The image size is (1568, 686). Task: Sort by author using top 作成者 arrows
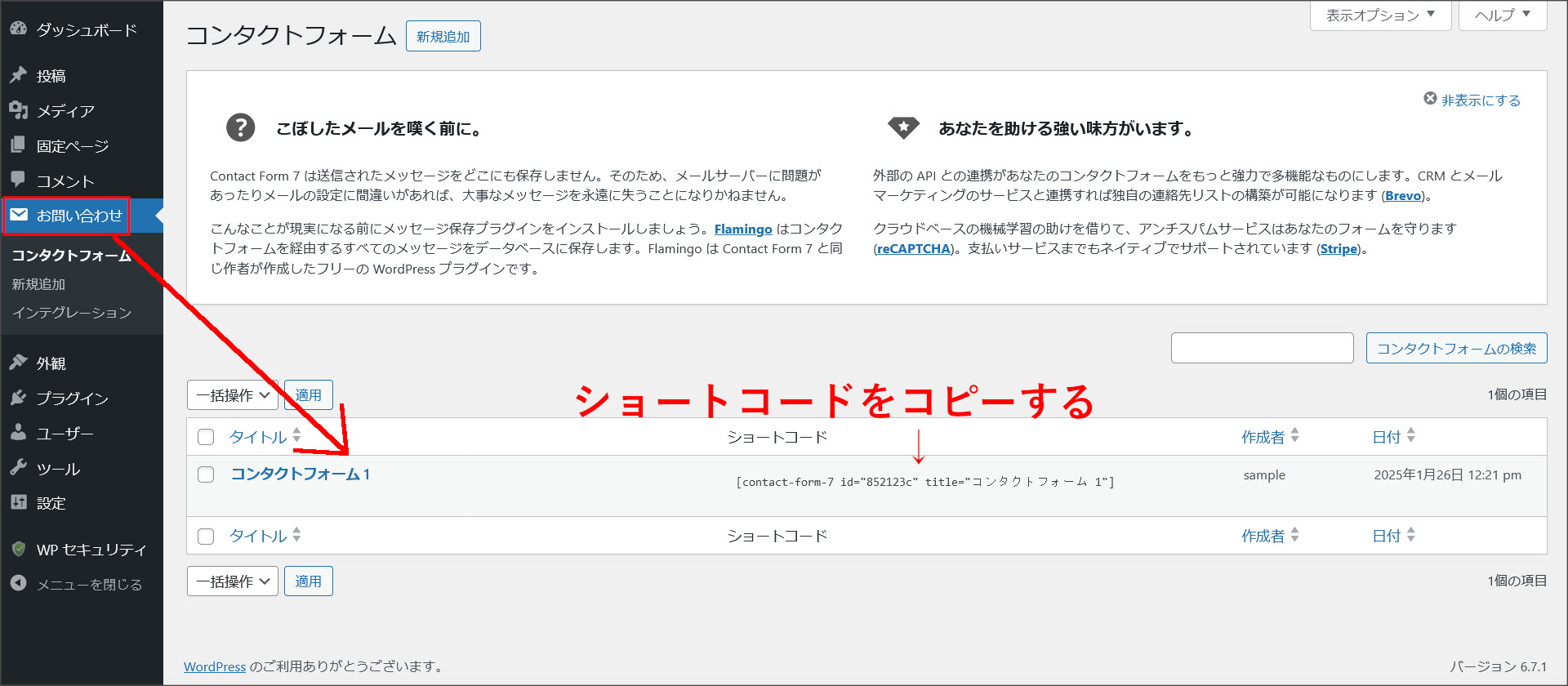(1294, 436)
